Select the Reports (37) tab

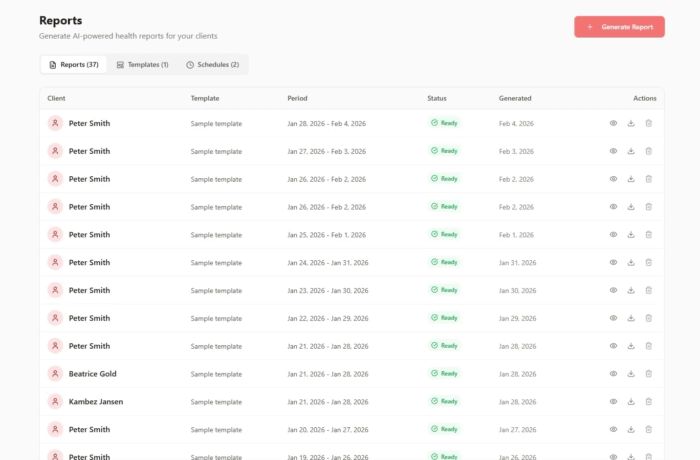click(74, 65)
